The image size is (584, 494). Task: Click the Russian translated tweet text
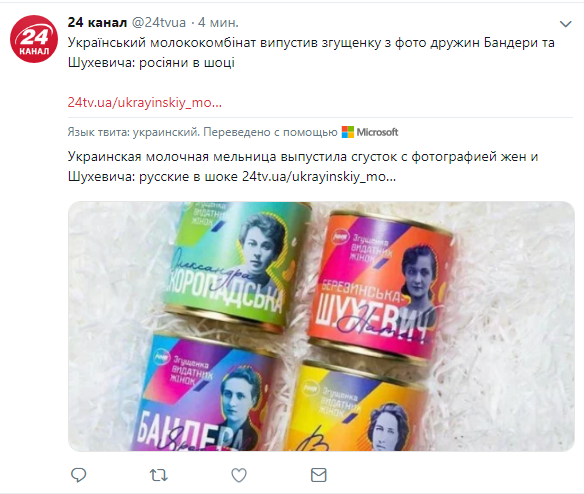[x=303, y=166]
